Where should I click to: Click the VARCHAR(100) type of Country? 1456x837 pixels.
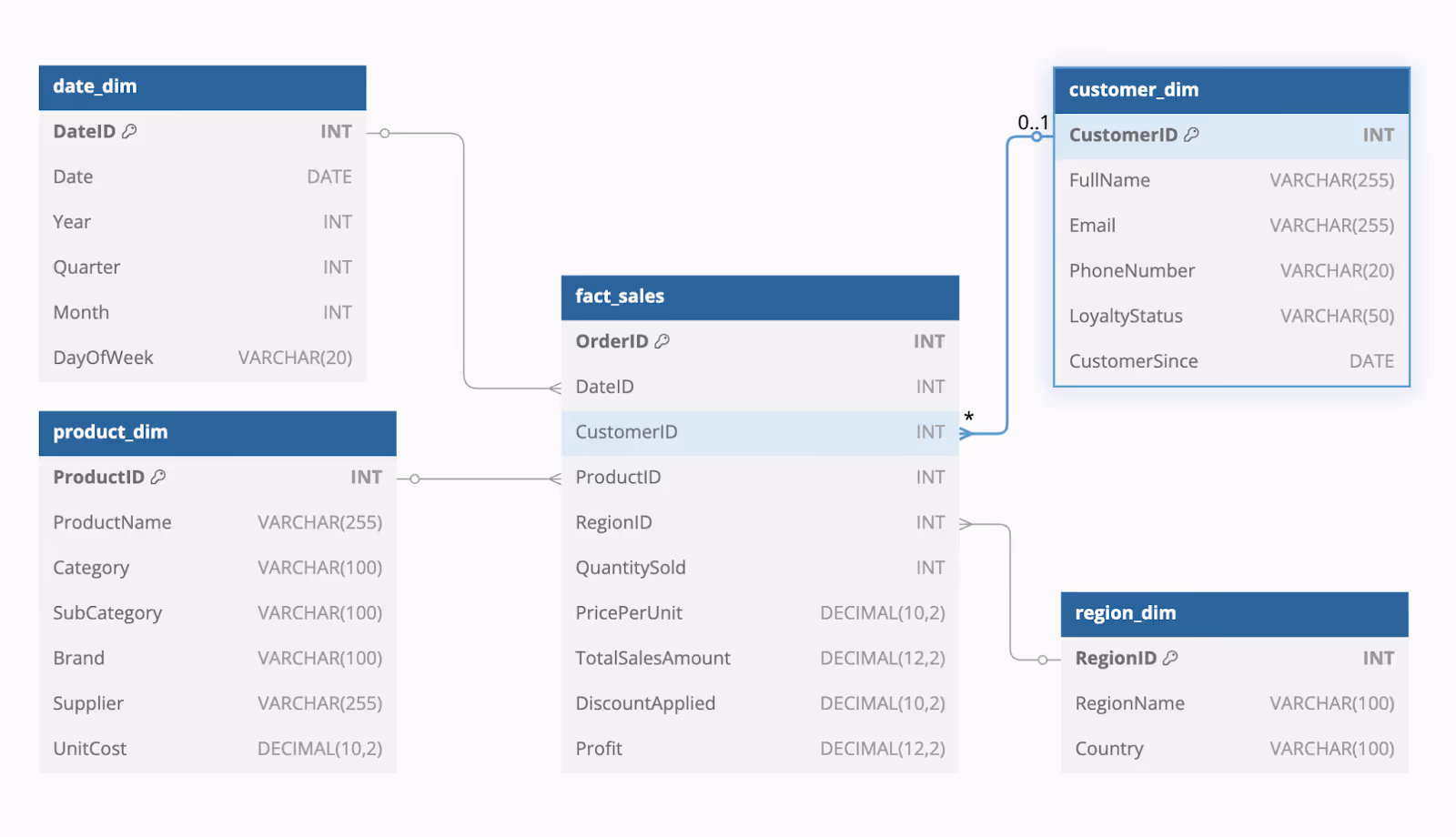pyautogui.click(x=1331, y=750)
